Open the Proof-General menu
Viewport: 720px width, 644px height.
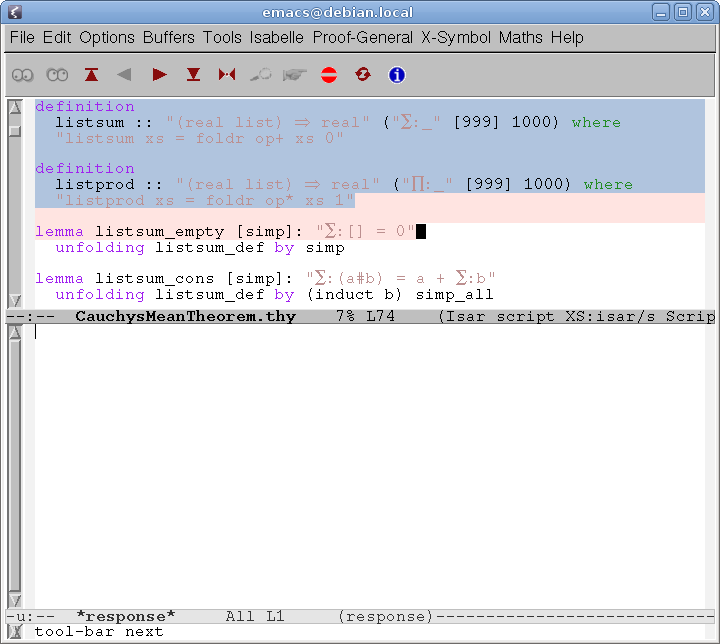[x=362, y=38]
